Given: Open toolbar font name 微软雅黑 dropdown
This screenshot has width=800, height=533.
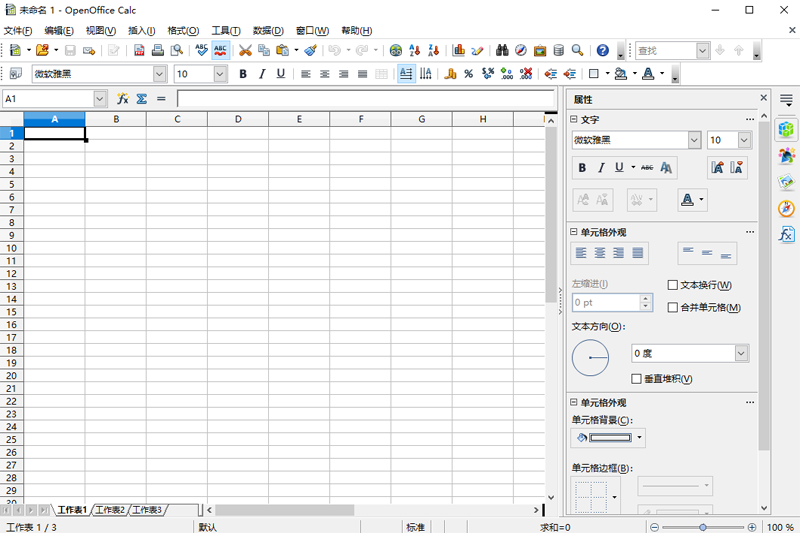Looking at the screenshot, I should tap(160, 74).
